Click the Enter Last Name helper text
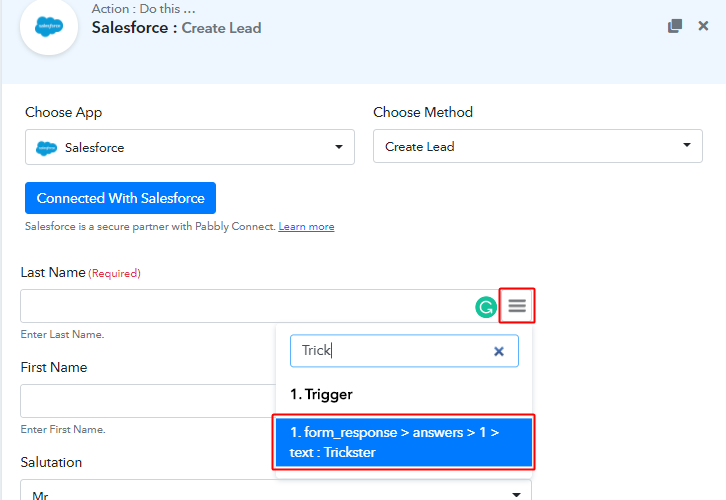This screenshot has height=500, width=726. (x=62, y=335)
